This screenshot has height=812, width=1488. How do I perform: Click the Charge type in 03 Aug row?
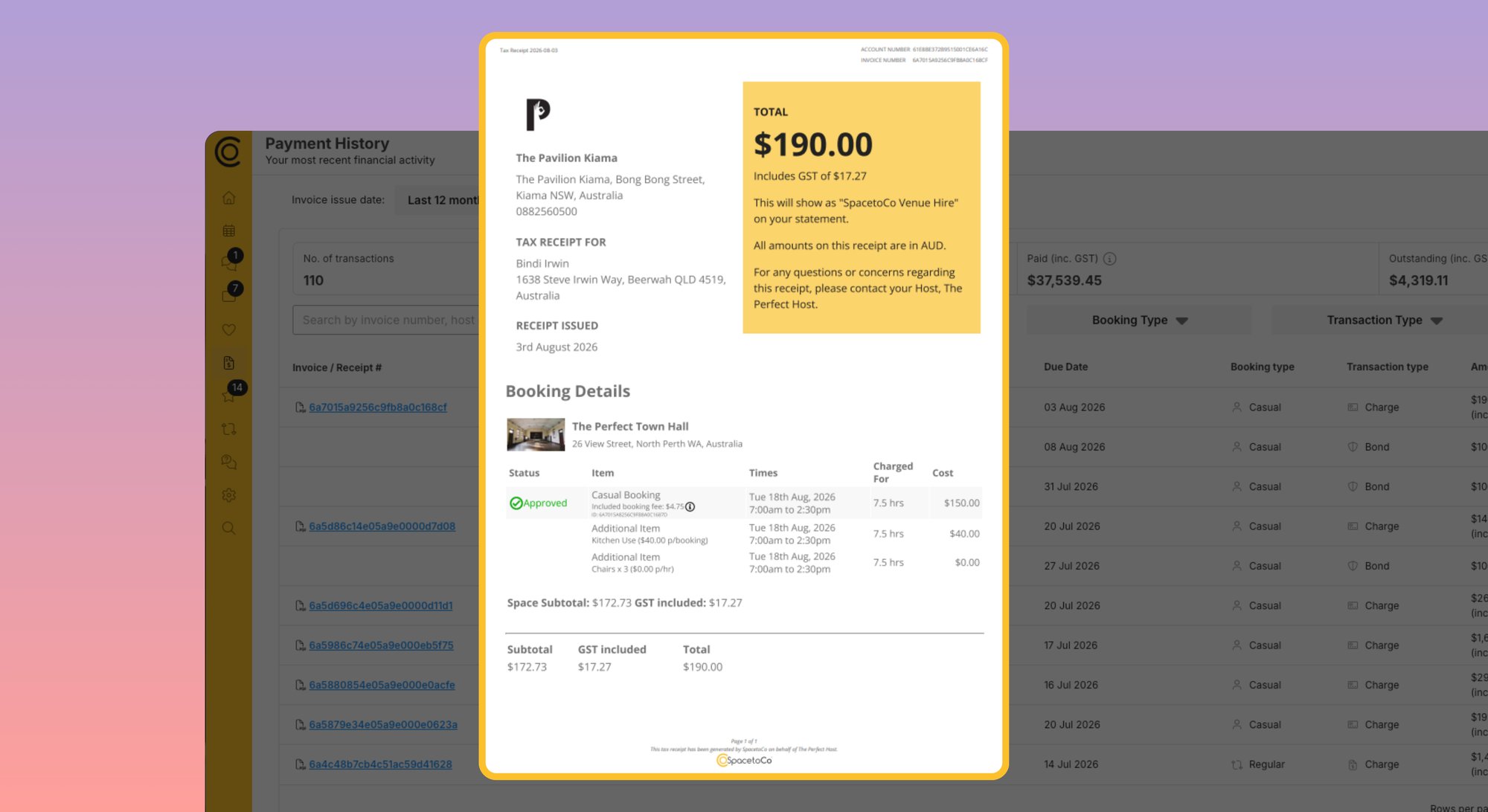1382,407
